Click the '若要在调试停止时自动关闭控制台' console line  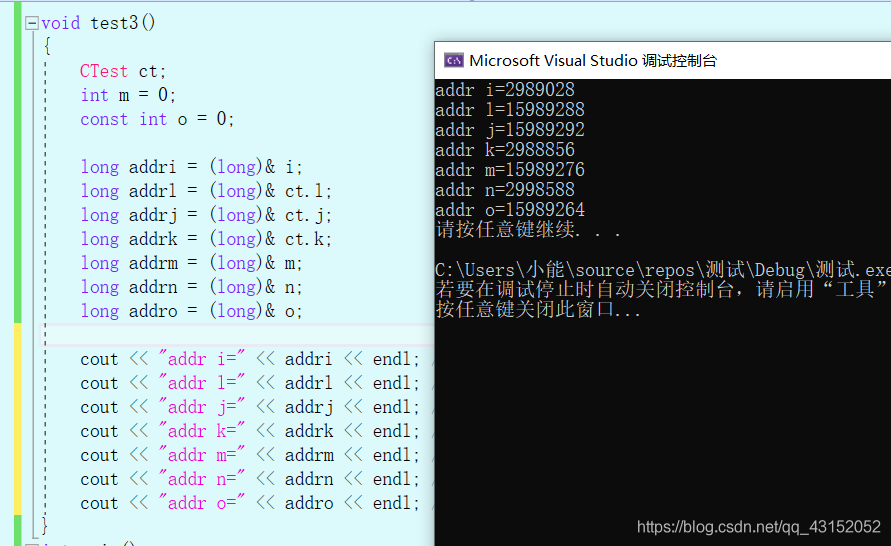[x=663, y=289]
